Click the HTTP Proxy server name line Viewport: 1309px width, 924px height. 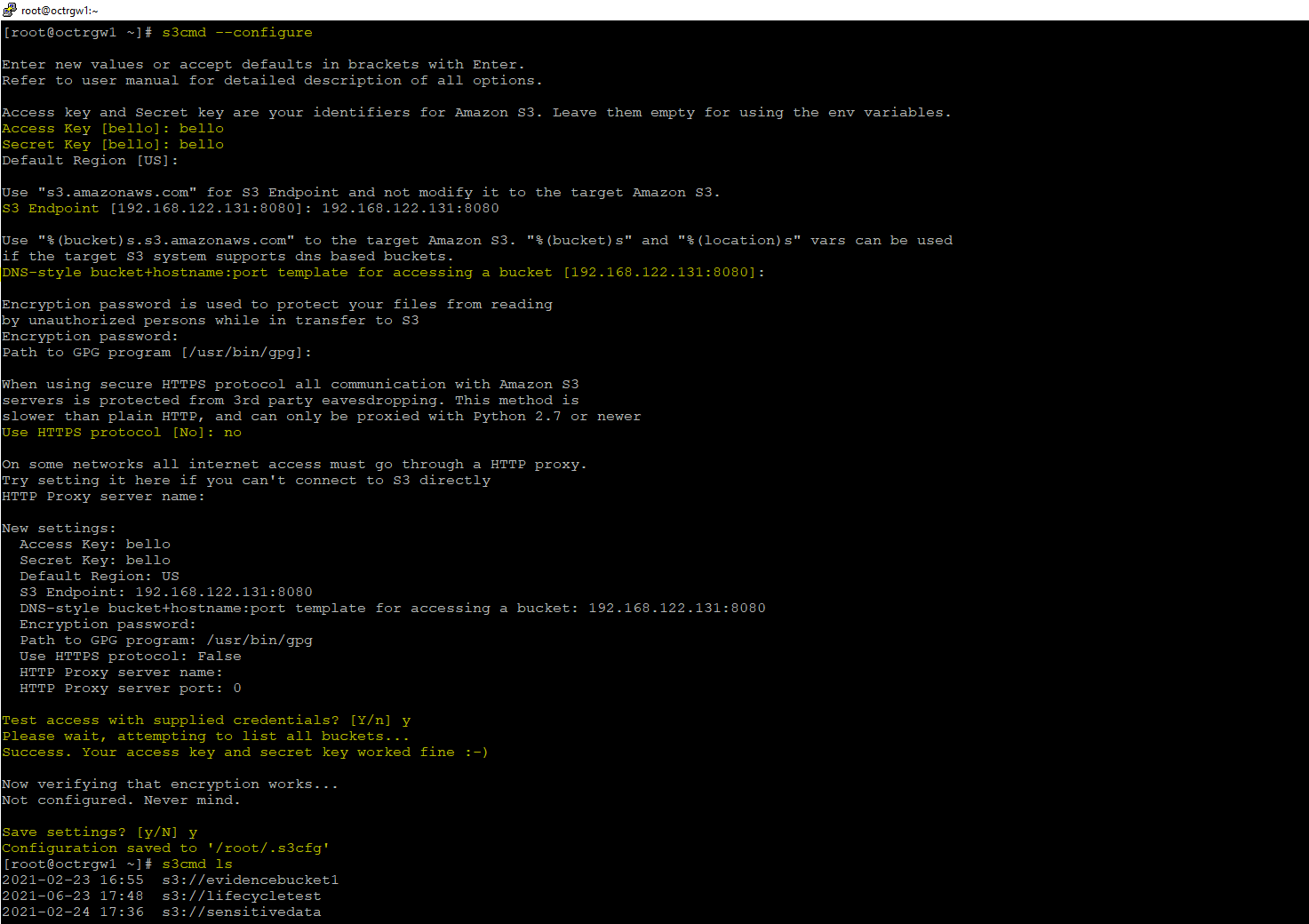pyautogui.click(x=103, y=496)
